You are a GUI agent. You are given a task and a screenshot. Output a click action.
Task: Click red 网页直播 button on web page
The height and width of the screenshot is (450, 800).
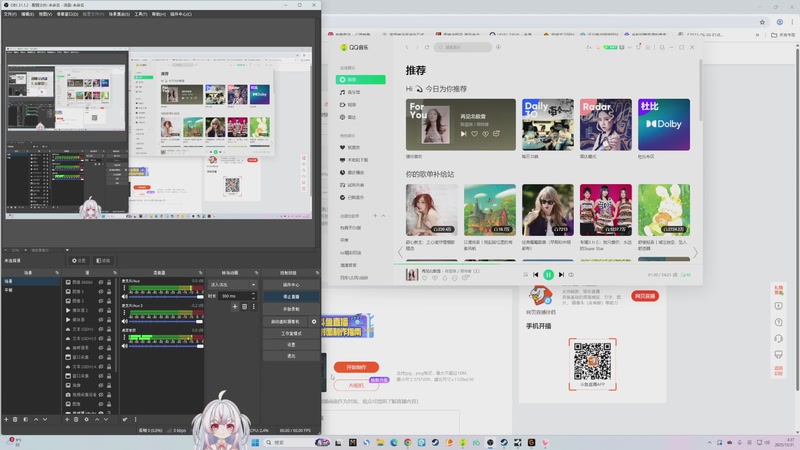(645, 296)
